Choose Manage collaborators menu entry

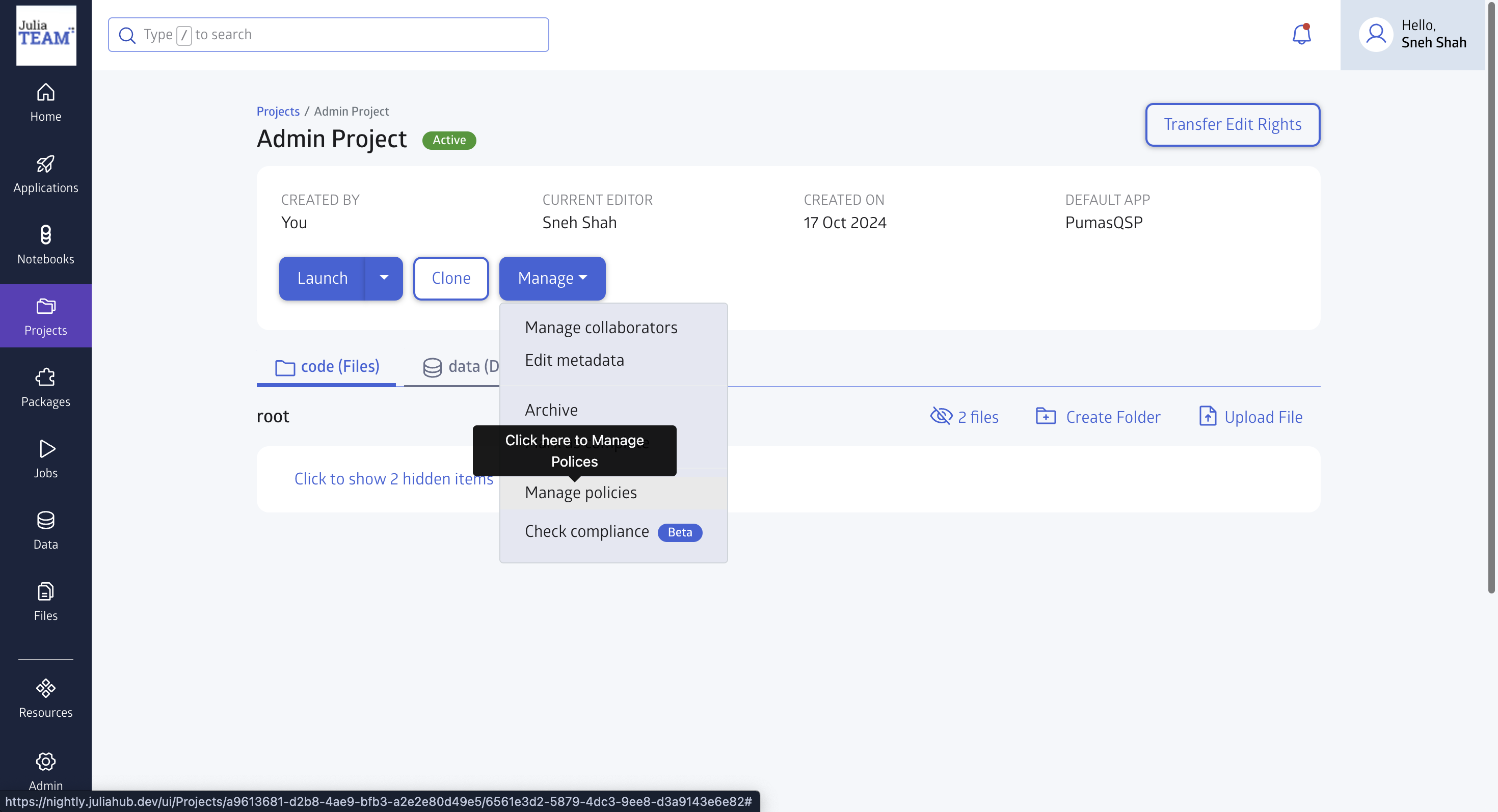pyautogui.click(x=601, y=327)
